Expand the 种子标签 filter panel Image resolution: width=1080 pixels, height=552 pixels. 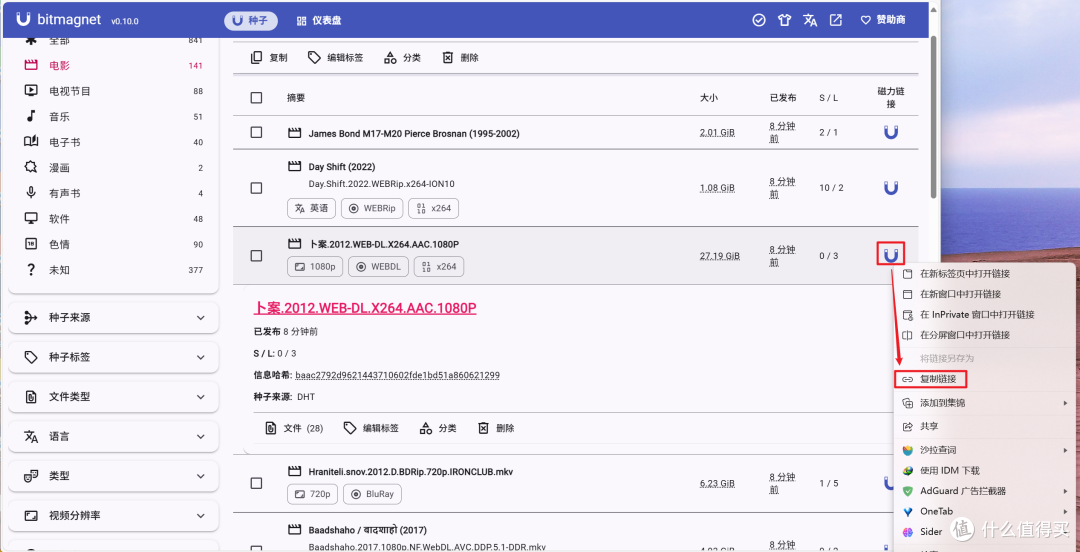point(114,358)
